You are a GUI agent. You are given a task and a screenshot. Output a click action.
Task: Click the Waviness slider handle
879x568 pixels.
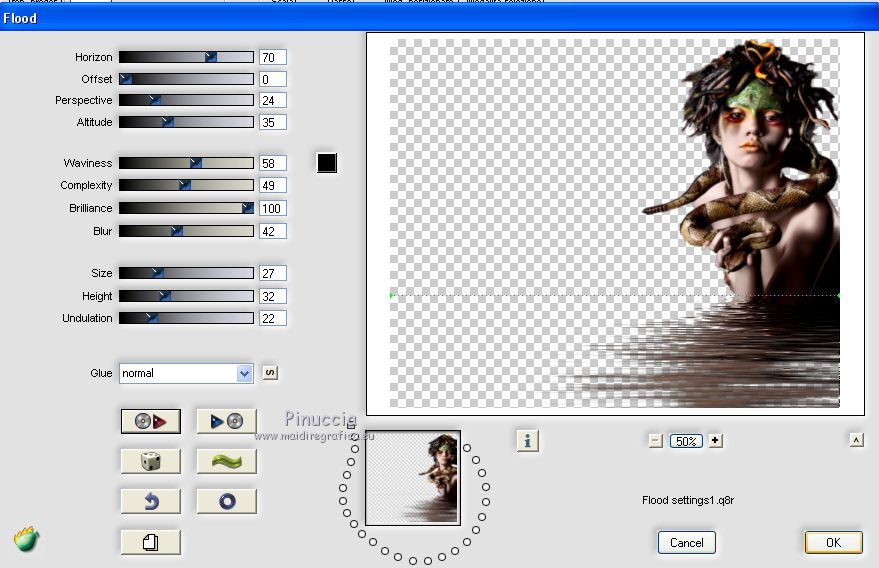pos(196,163)
